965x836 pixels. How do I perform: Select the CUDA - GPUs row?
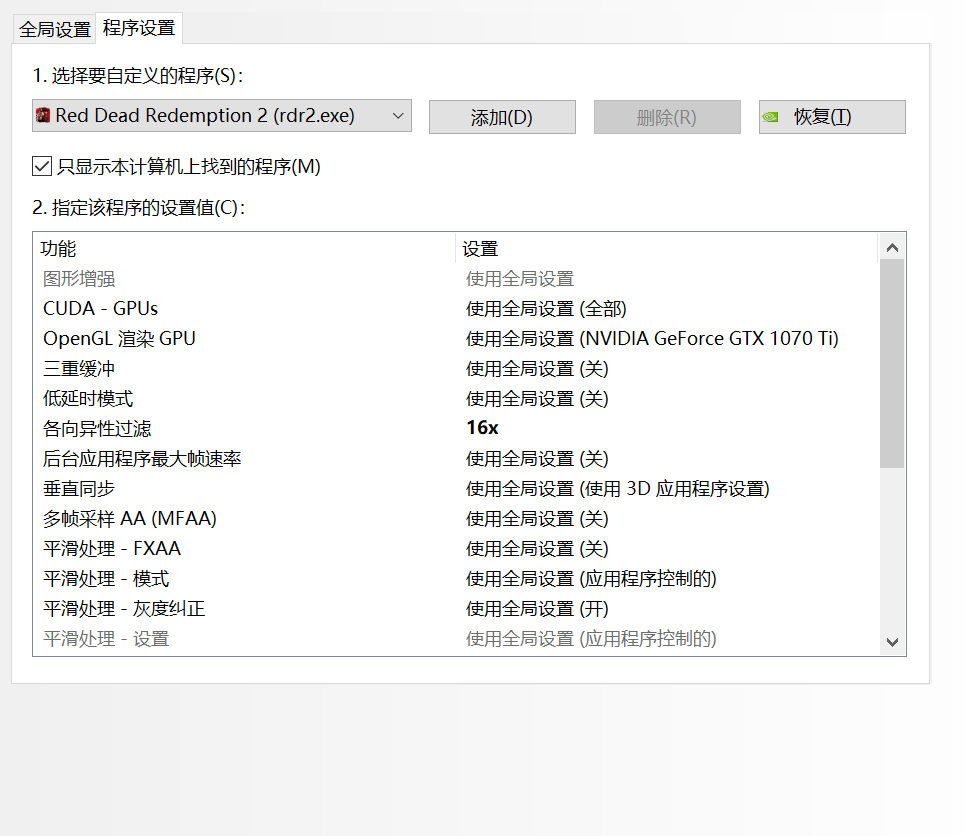pos(456,308)
